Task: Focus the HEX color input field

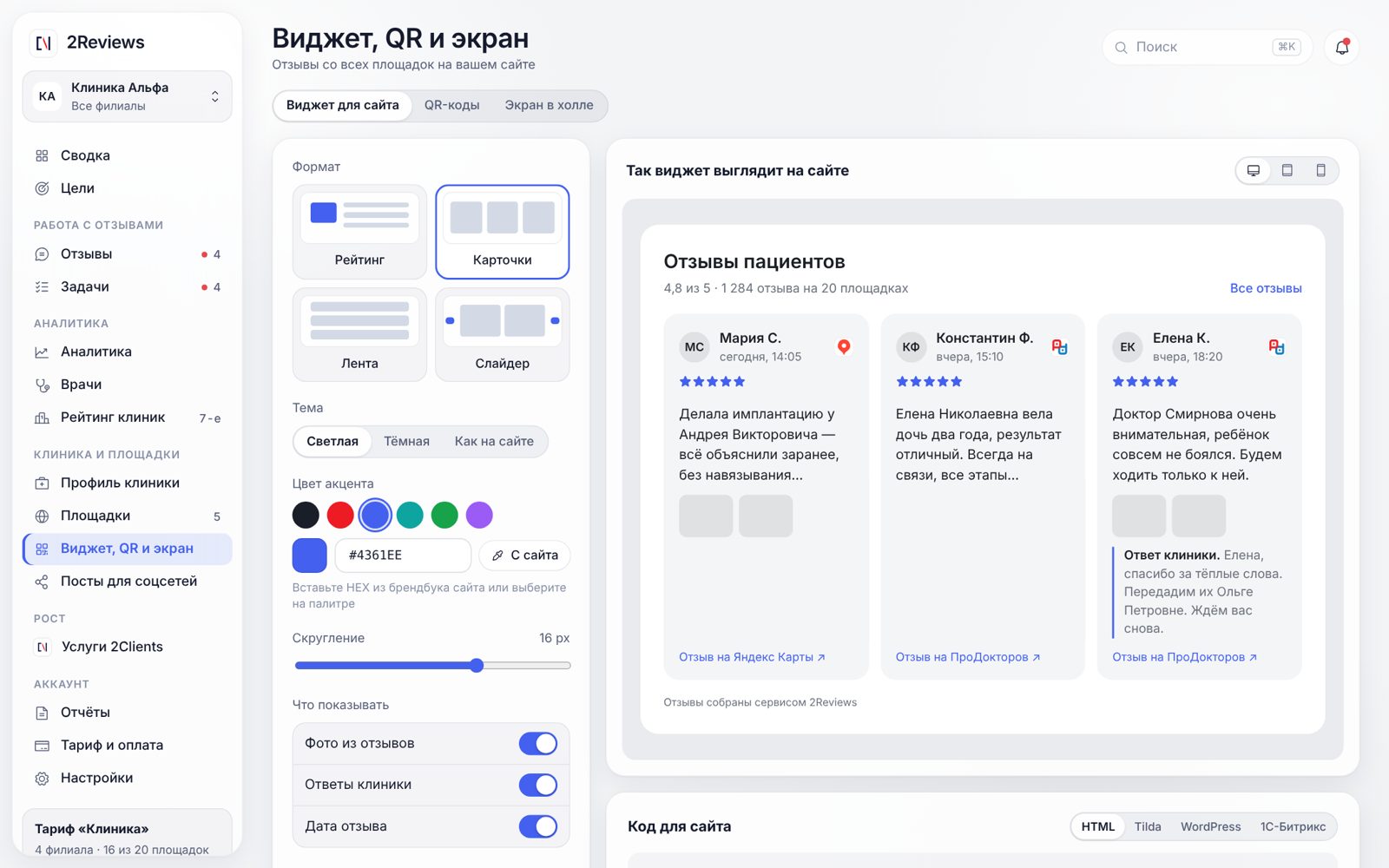Action: click(x=403, y=556)
